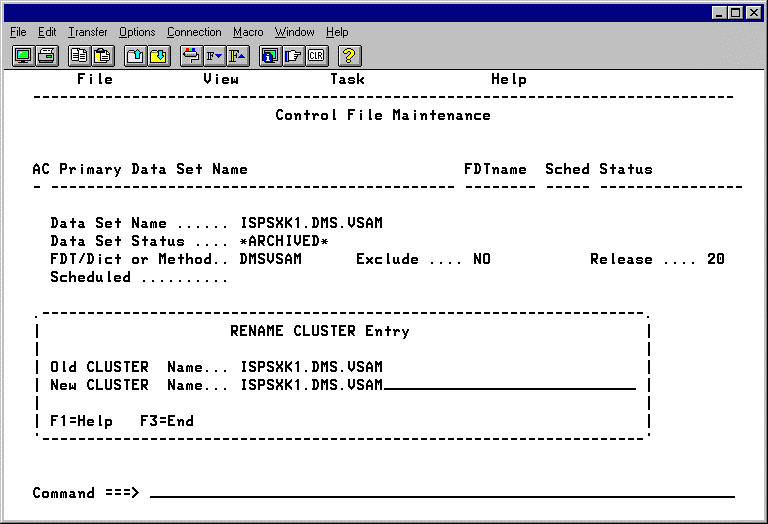Increase font size with F up-arrow icon
This screenshot has width=768, height=524.
pos(237,56)
